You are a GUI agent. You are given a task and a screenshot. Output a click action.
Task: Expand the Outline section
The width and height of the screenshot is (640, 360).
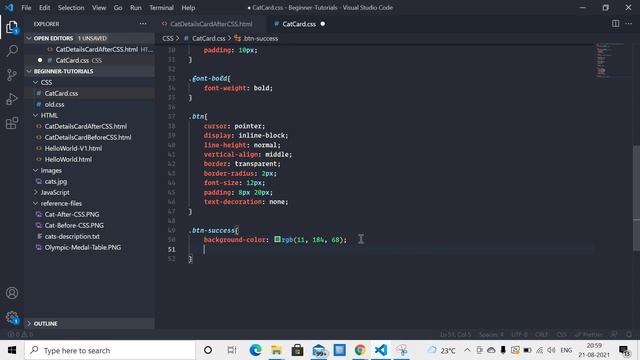[x=89, y=323]
